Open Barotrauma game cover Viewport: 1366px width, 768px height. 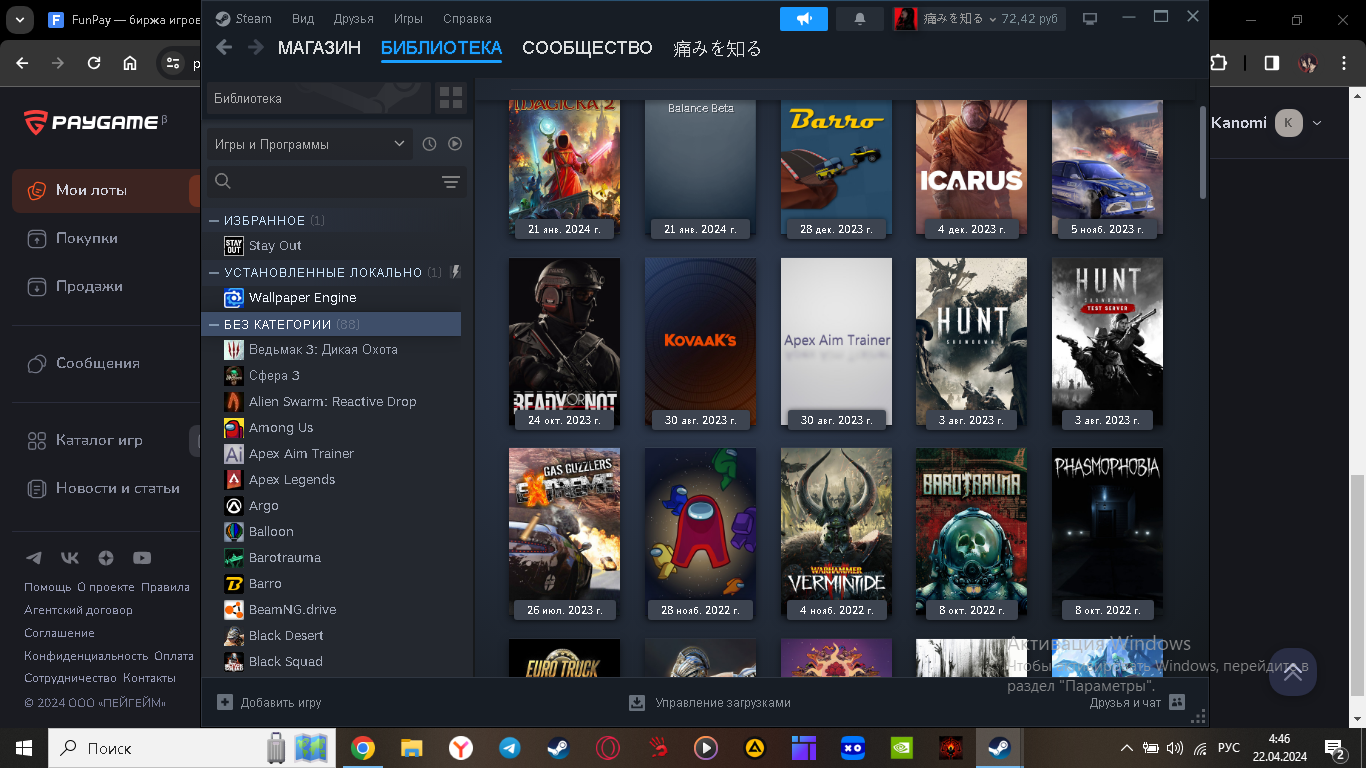tap(971, 531)
